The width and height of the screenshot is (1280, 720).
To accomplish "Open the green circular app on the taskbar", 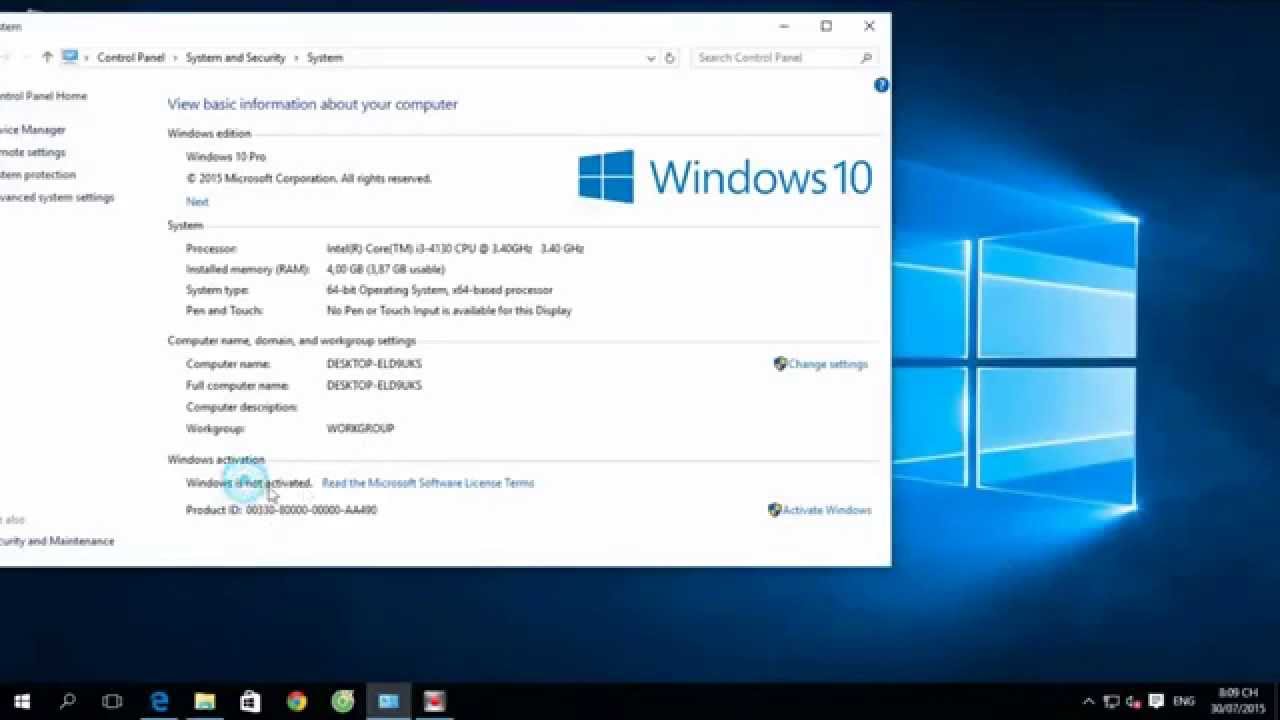I will point(343,701).
